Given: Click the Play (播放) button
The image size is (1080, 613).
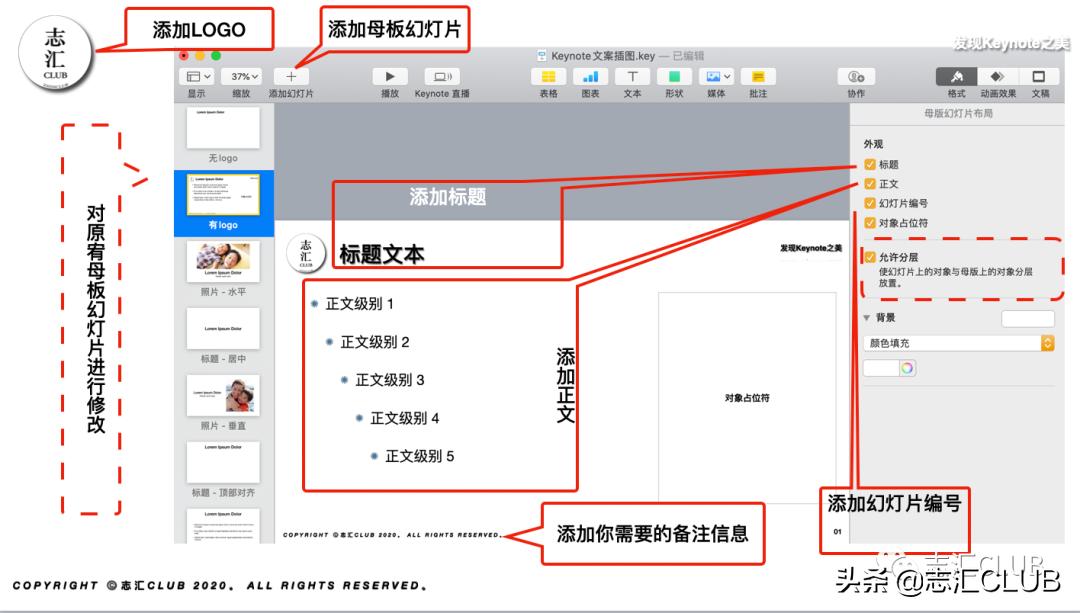Looking at the screenshot, I should (388, 78).
